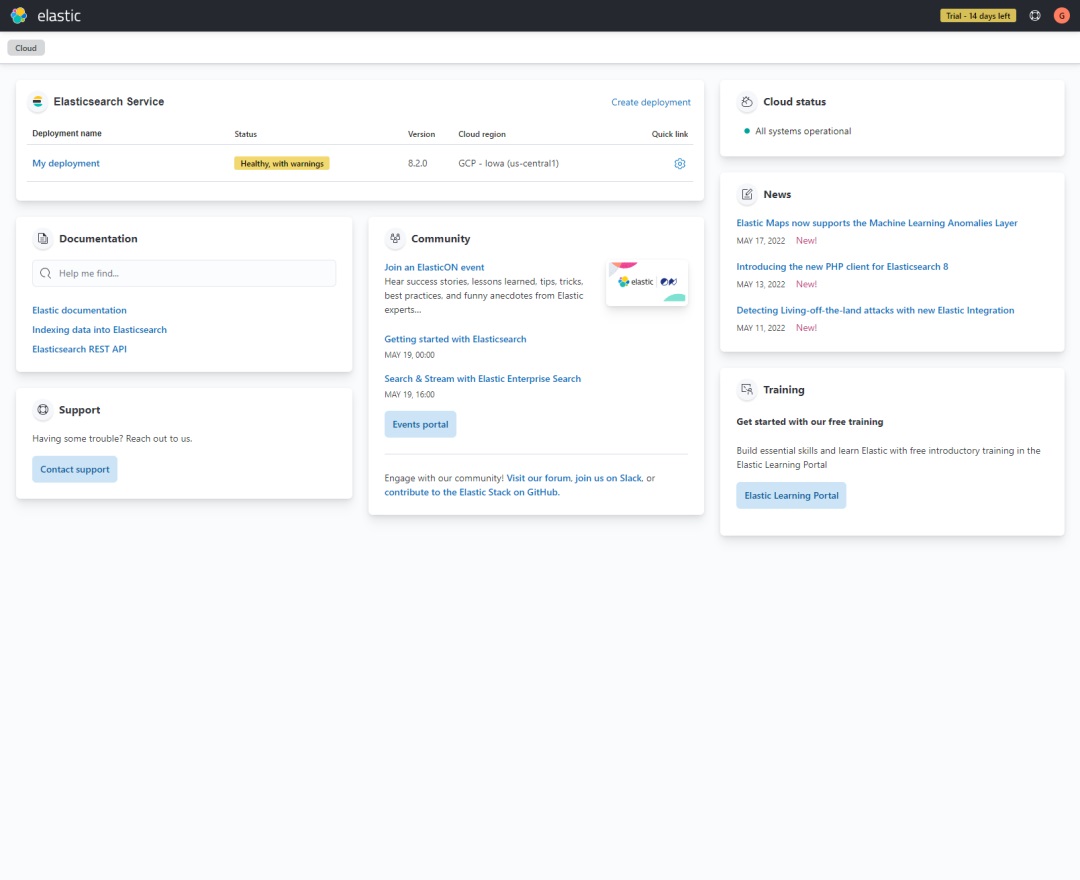Open the help lifebuoy icon in header
This screenshot has width=1080, height=880.
1035,16
